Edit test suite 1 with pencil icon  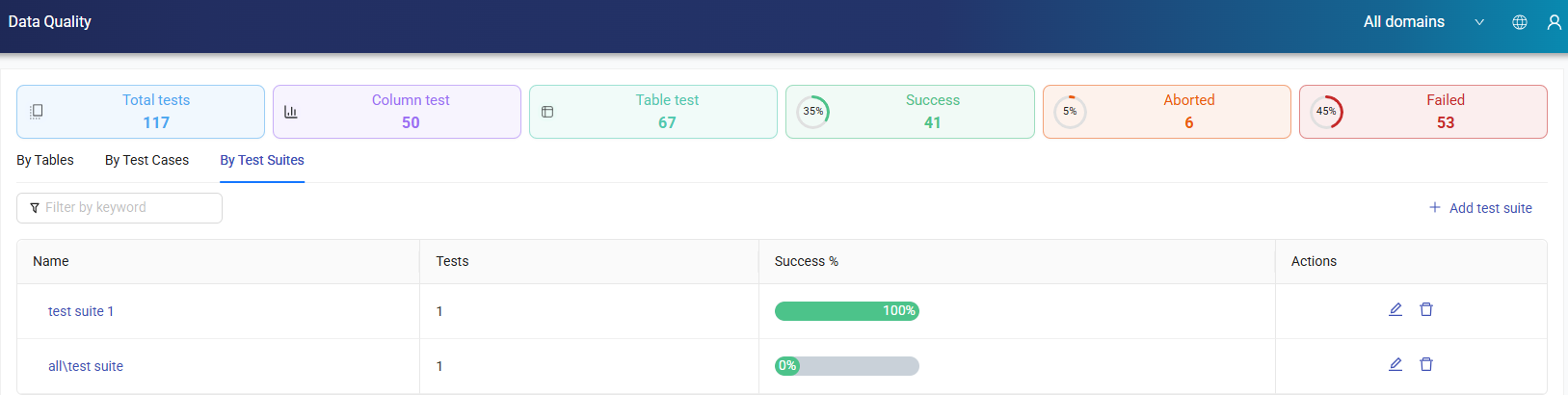pos(1395,309)
